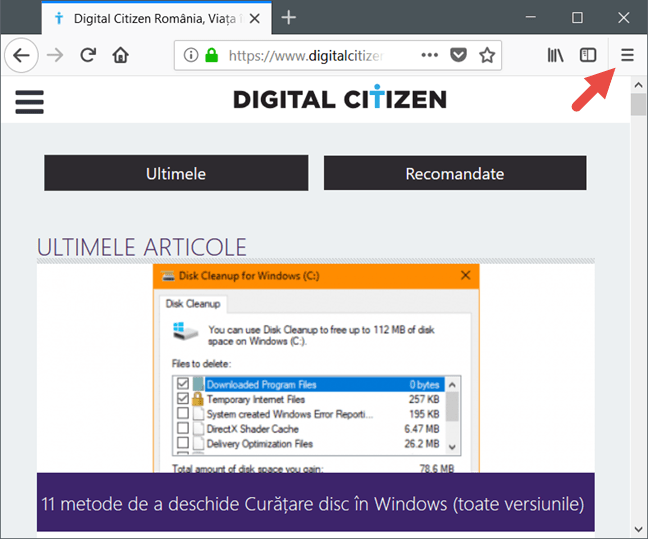The width and height of the screenshot is (648, 539).
Task: Open the Library icon in the toolbar
Action: [x=555, y=56]
